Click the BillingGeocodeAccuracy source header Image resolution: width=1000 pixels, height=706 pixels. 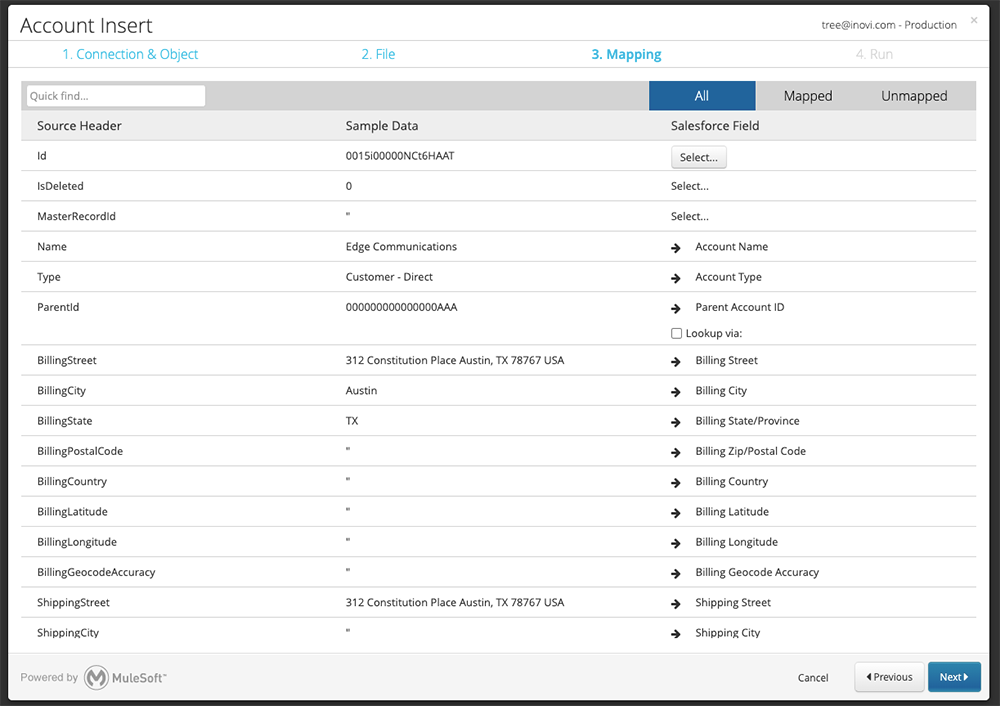[96, 572]
